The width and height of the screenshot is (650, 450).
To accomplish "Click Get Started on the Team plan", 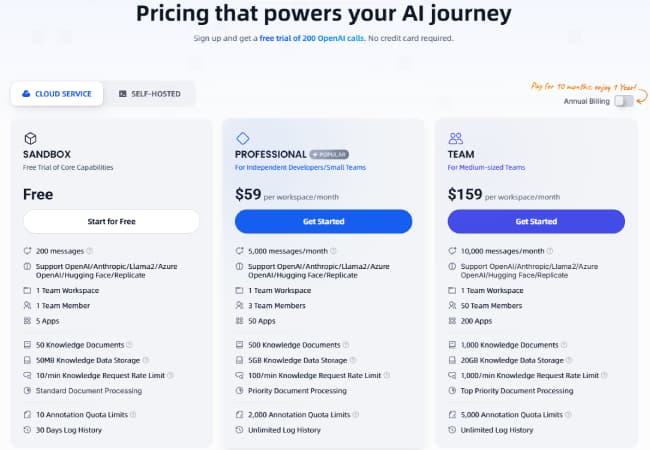I will 536,221.
